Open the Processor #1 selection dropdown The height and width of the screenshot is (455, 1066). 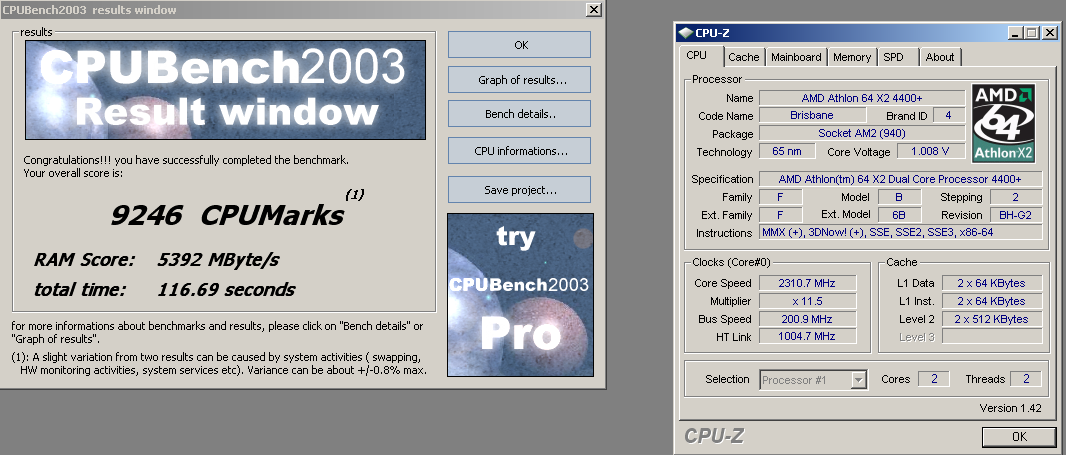pos(813,380)
